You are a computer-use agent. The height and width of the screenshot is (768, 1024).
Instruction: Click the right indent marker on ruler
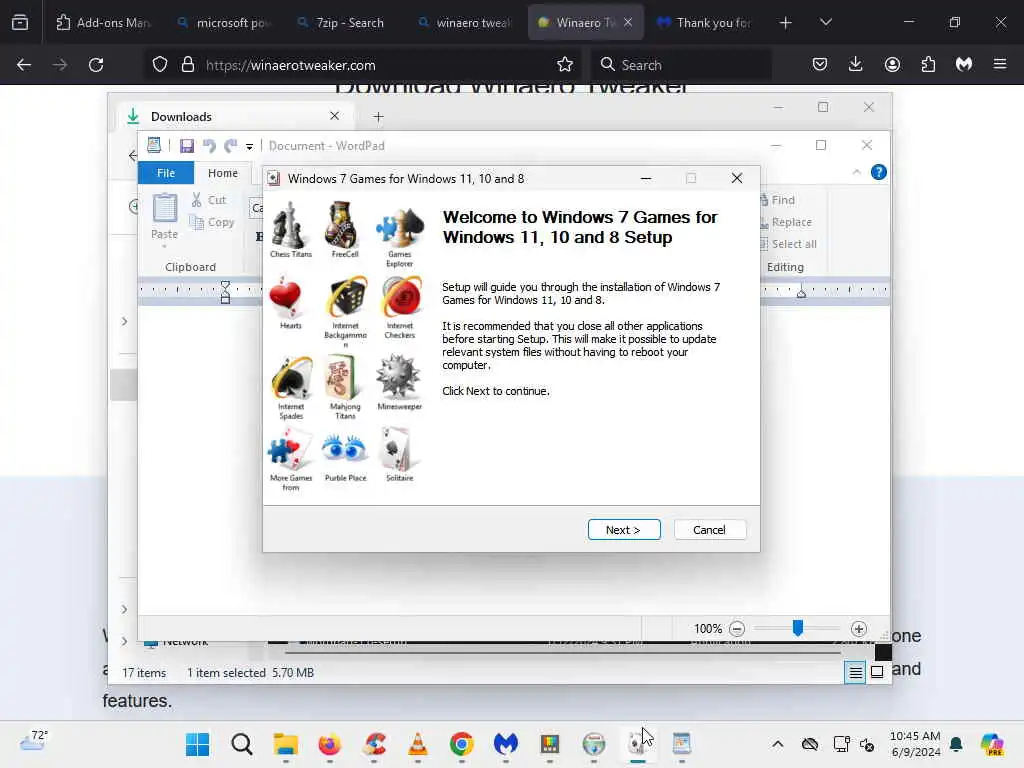801,294
